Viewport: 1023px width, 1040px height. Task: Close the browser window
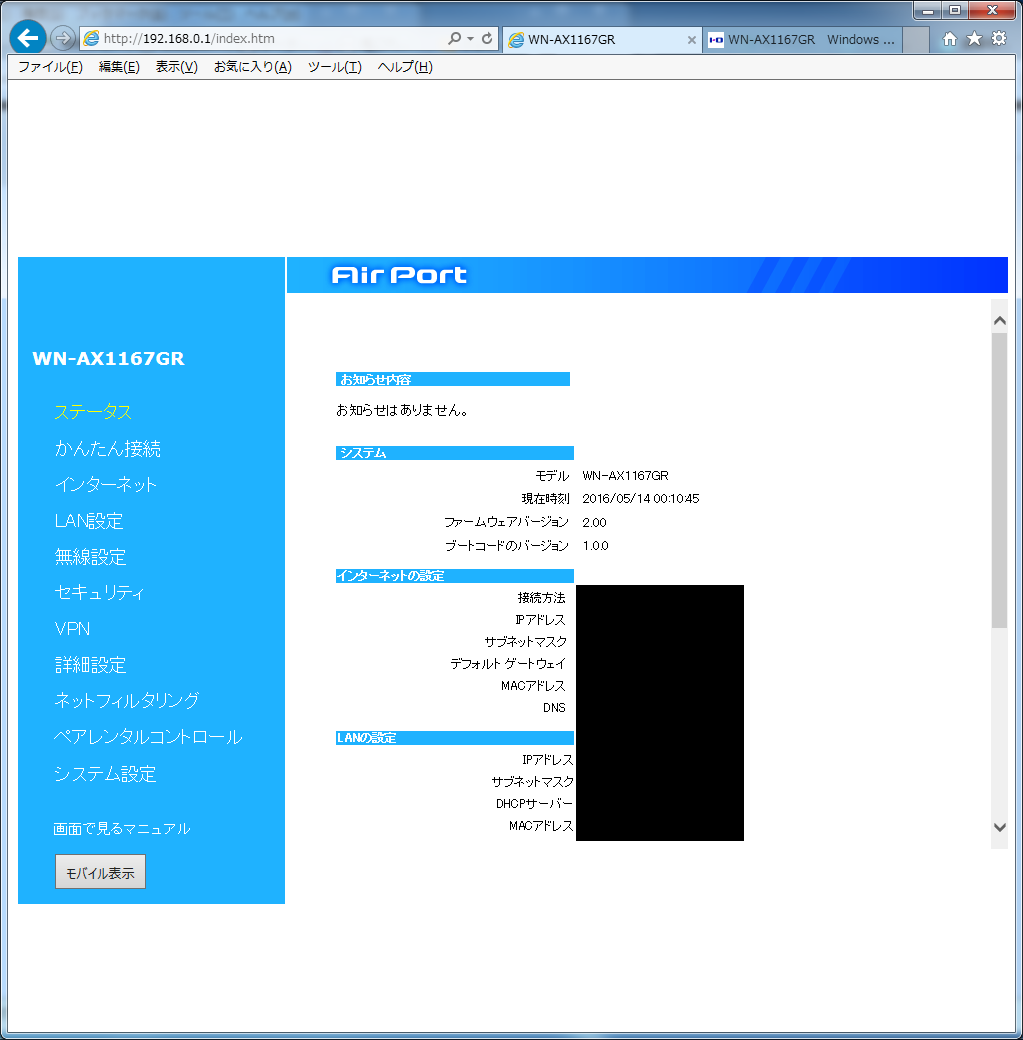point(992,11)
